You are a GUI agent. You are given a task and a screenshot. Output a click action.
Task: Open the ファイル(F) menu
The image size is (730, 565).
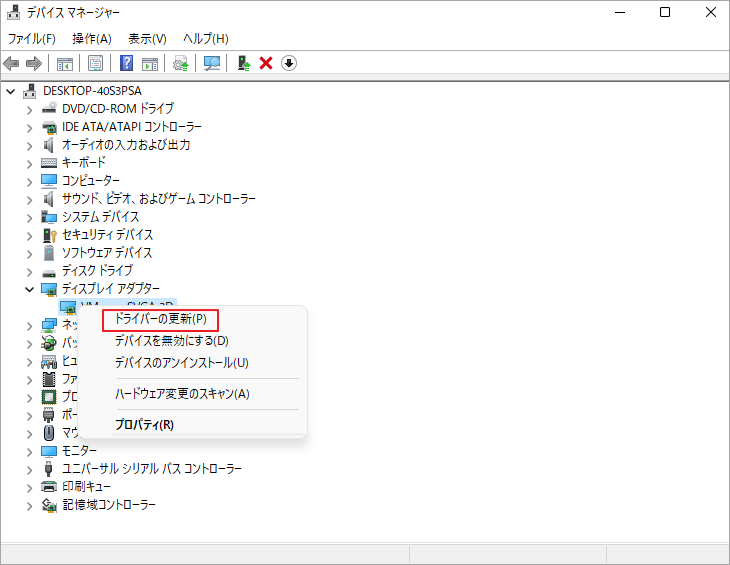coord(32,39)
